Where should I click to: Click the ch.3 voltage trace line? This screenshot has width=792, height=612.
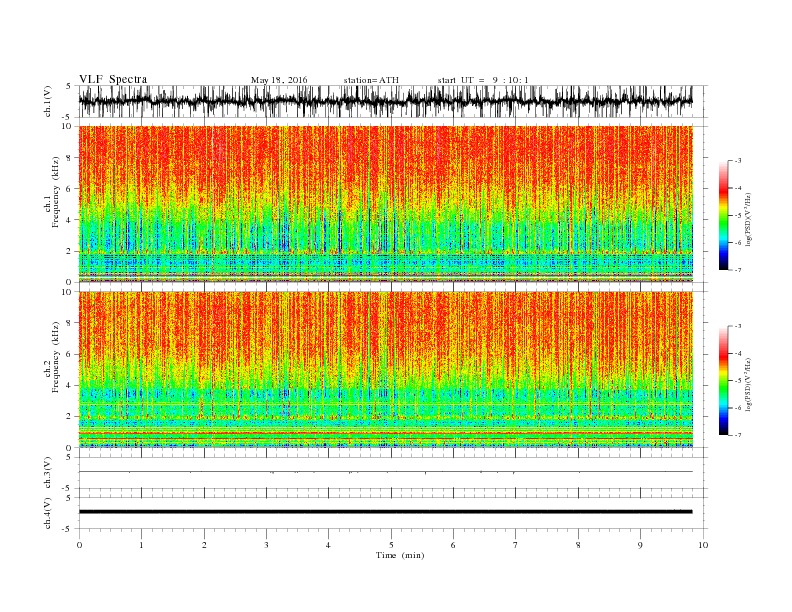pos(386,472)
